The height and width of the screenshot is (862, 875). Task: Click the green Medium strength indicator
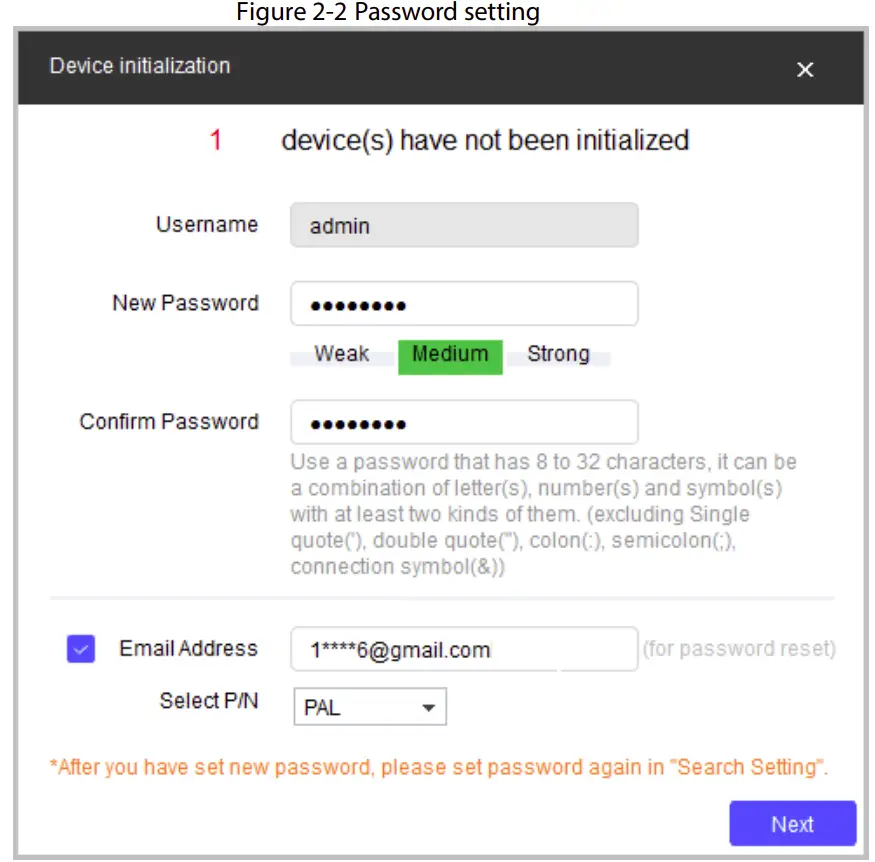coord(450,354)
